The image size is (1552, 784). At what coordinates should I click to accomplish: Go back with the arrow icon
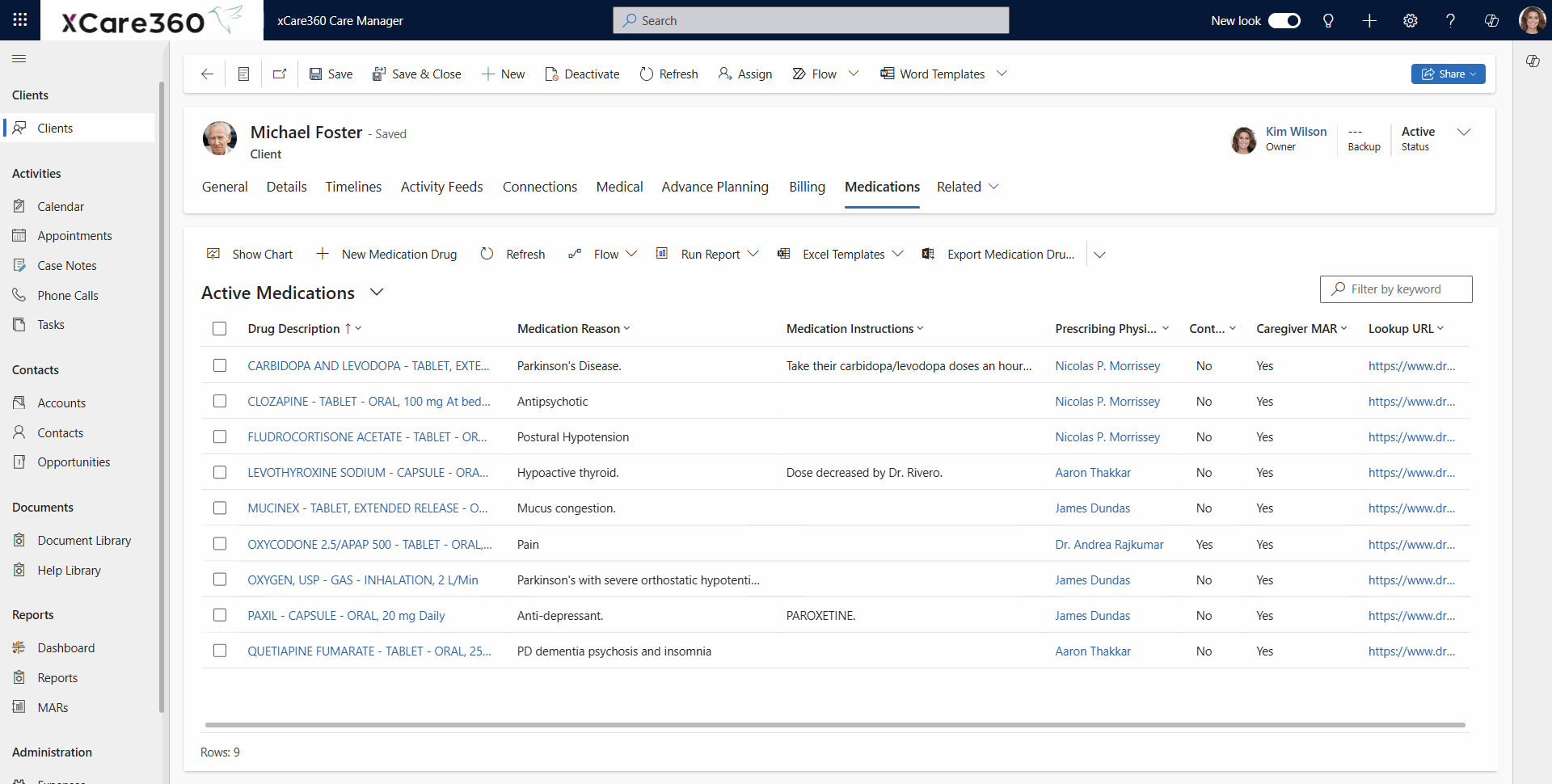coord(207,74)
